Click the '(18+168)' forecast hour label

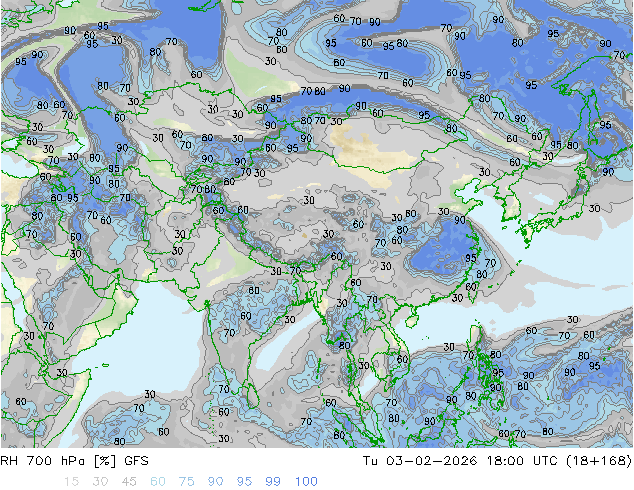(599, 460)
